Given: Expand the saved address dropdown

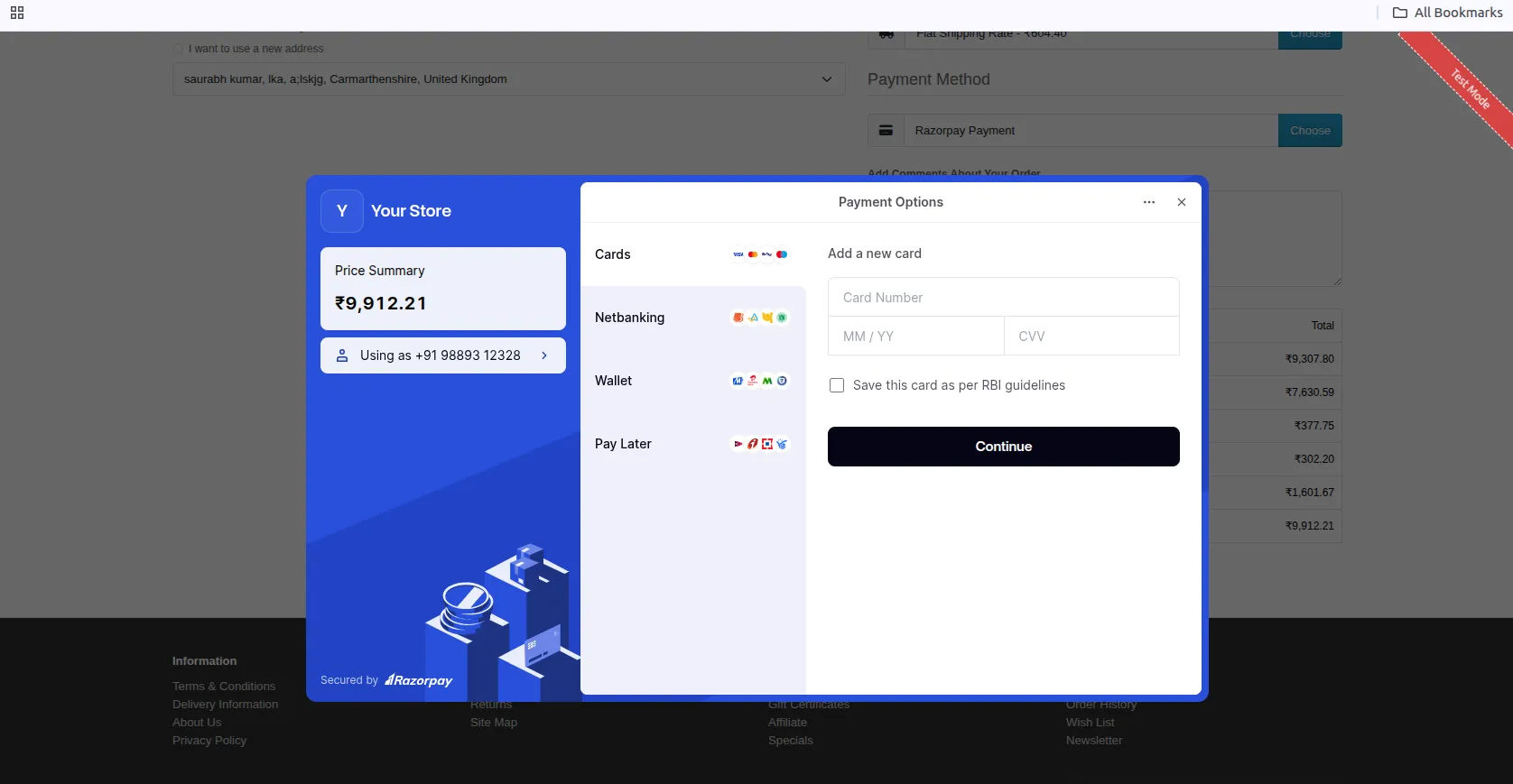Looking at the screenshot, I should coord(826,79).
